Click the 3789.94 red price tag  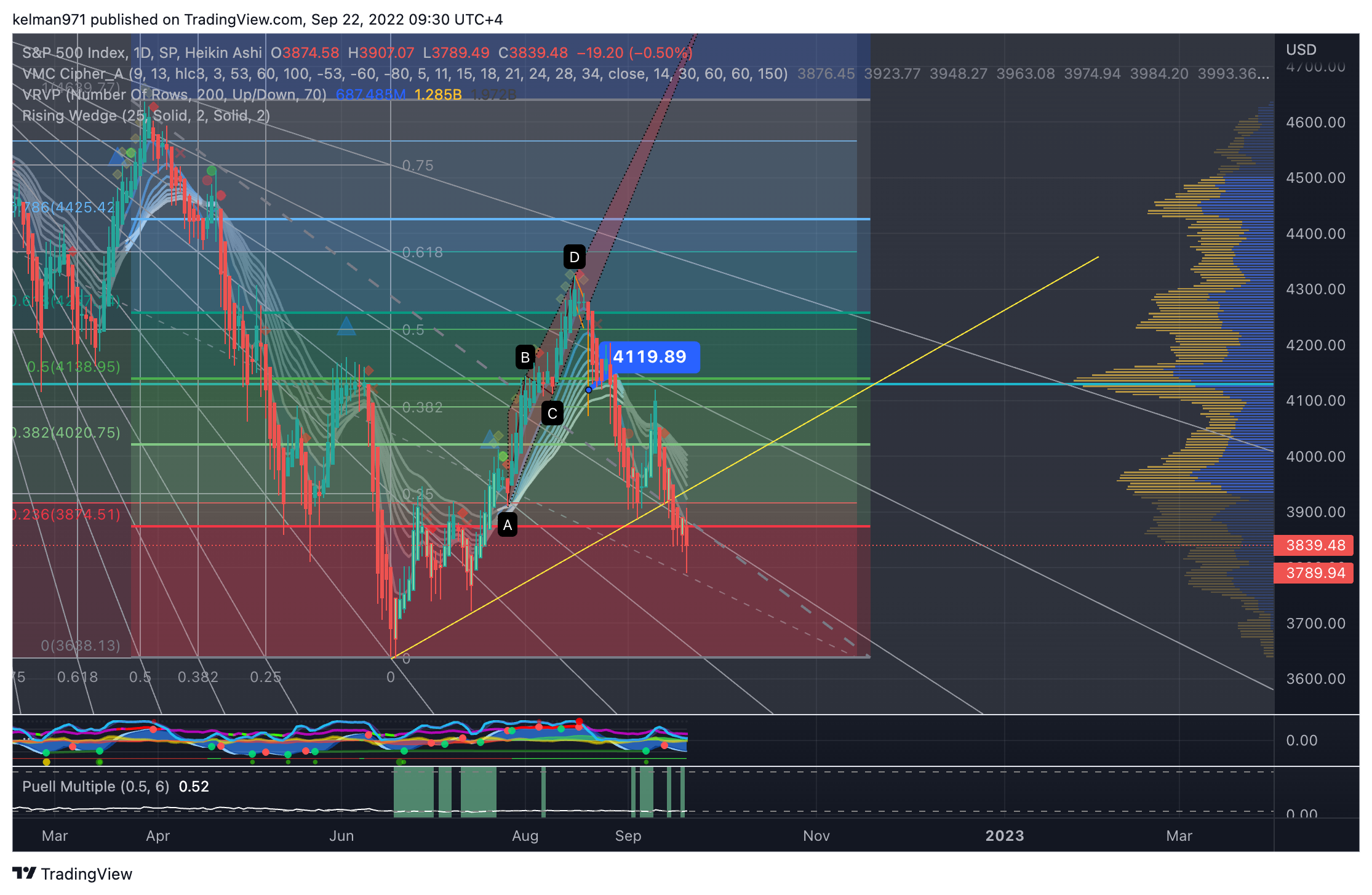coord(1314,573)
